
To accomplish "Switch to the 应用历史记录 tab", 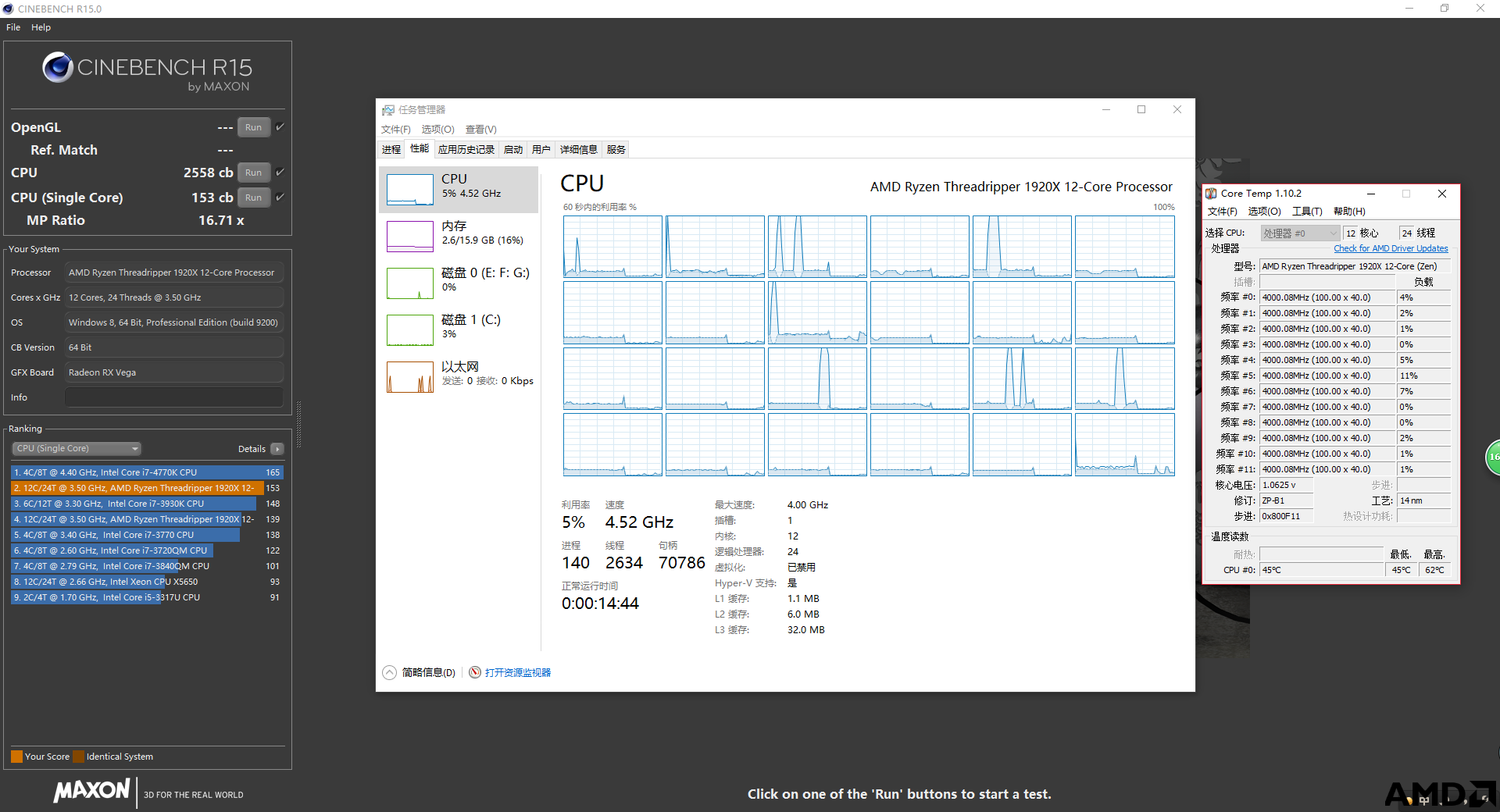I will tap(466, 150).
